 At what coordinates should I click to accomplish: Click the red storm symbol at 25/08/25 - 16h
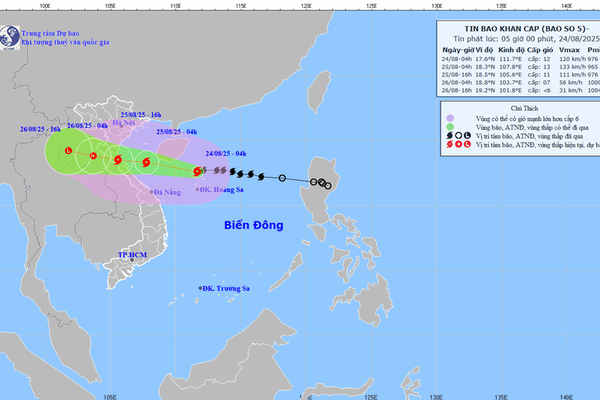click(118, 159)
